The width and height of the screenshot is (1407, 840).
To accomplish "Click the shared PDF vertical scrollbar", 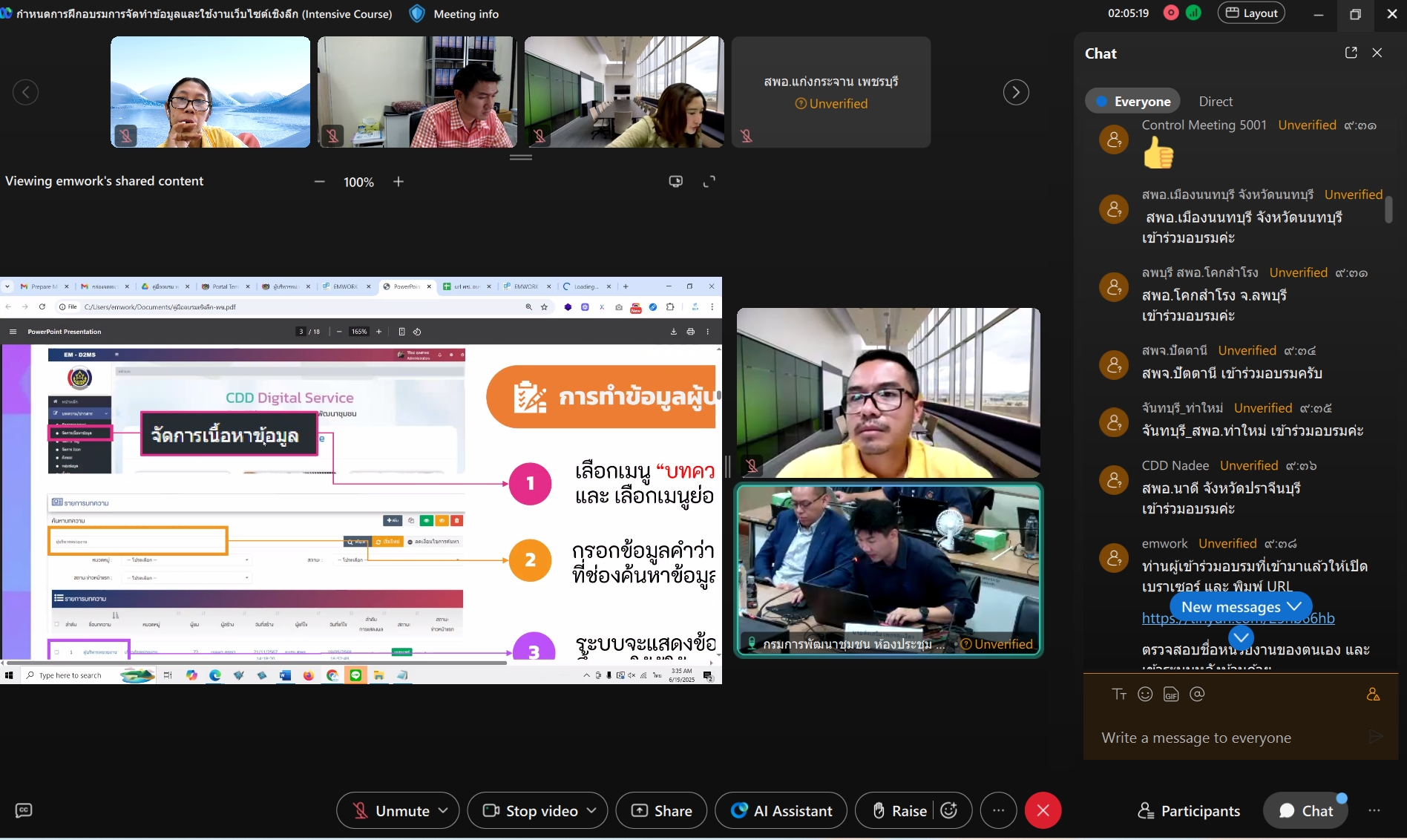I will tap(718, 395).
